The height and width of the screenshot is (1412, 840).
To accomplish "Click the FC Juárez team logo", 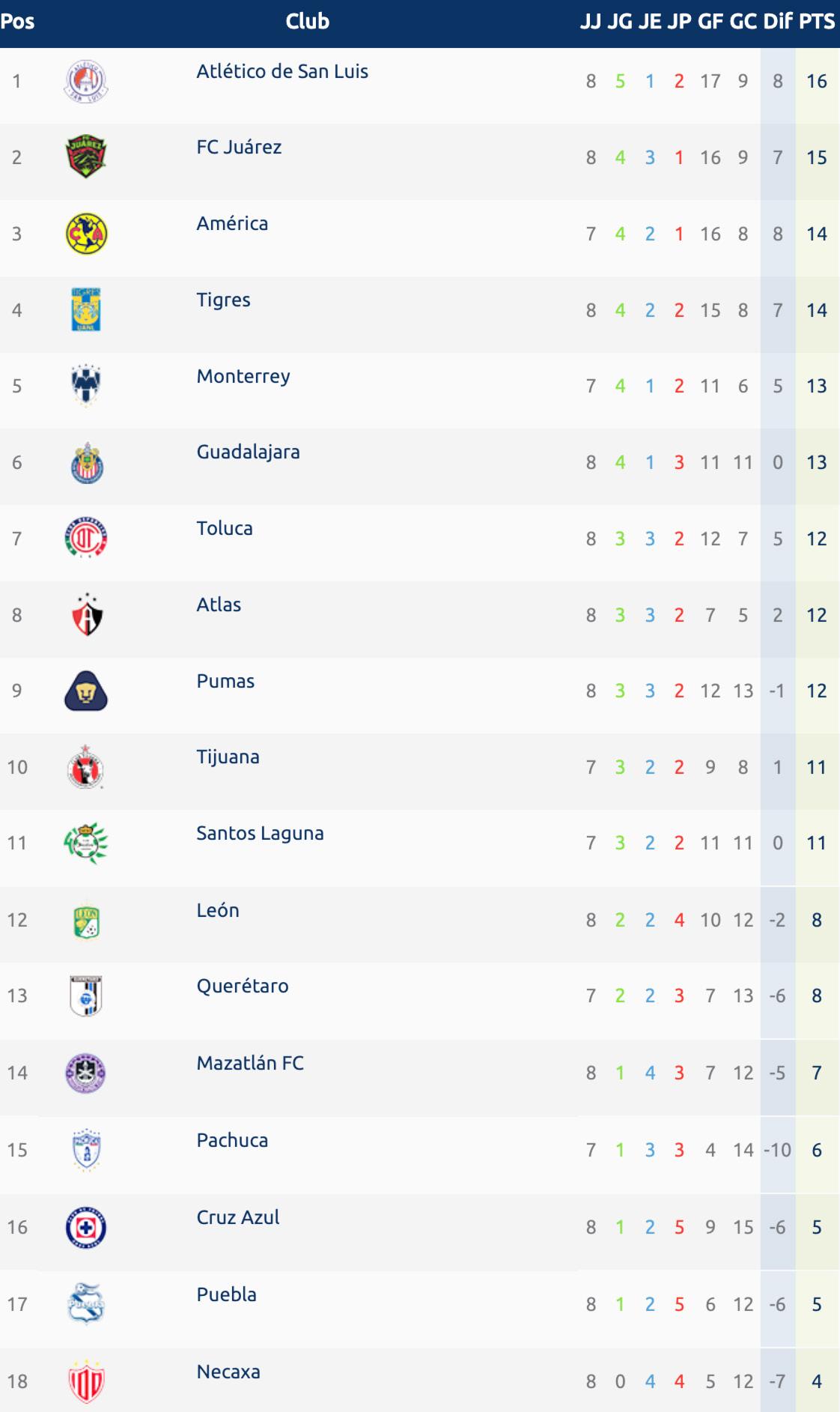I will [x=86, y=157].
